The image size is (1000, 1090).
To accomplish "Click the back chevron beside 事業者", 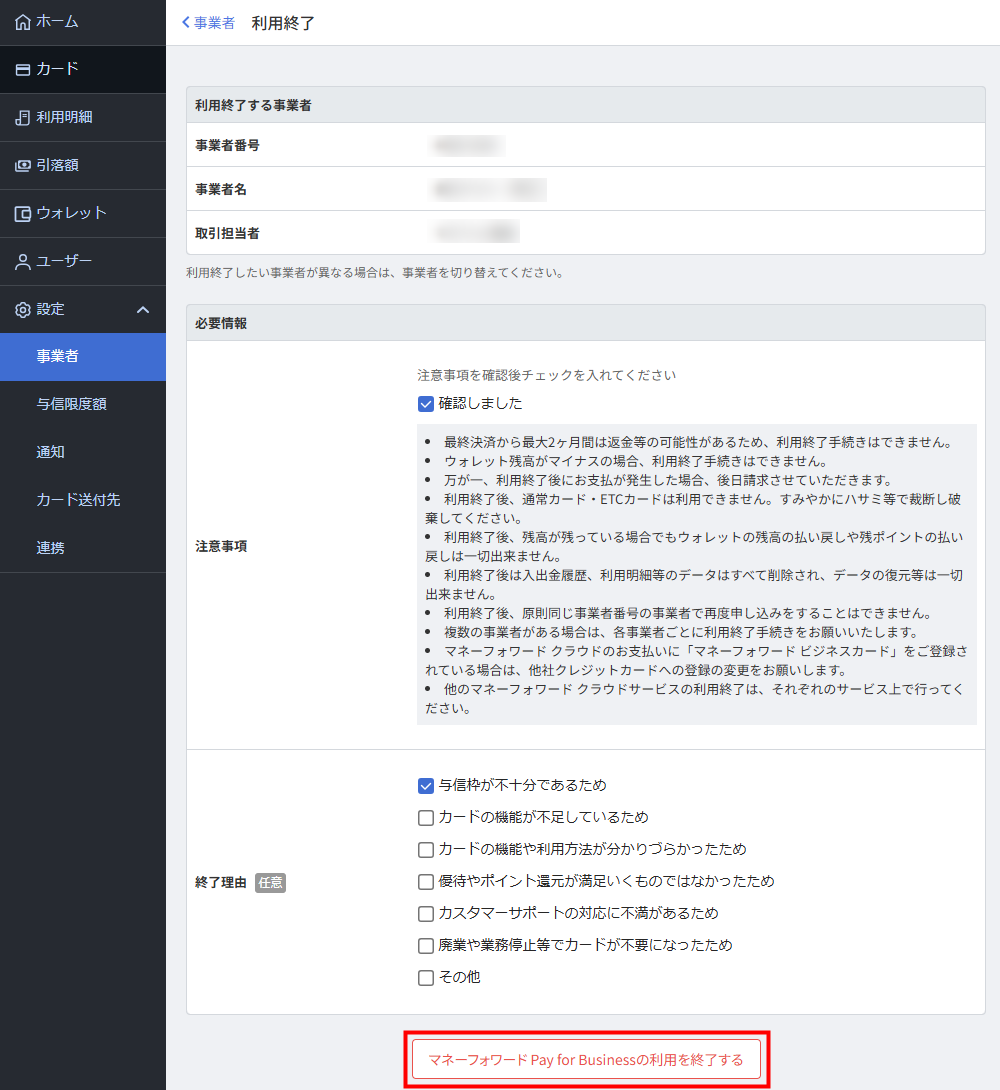I will point(186,23).
